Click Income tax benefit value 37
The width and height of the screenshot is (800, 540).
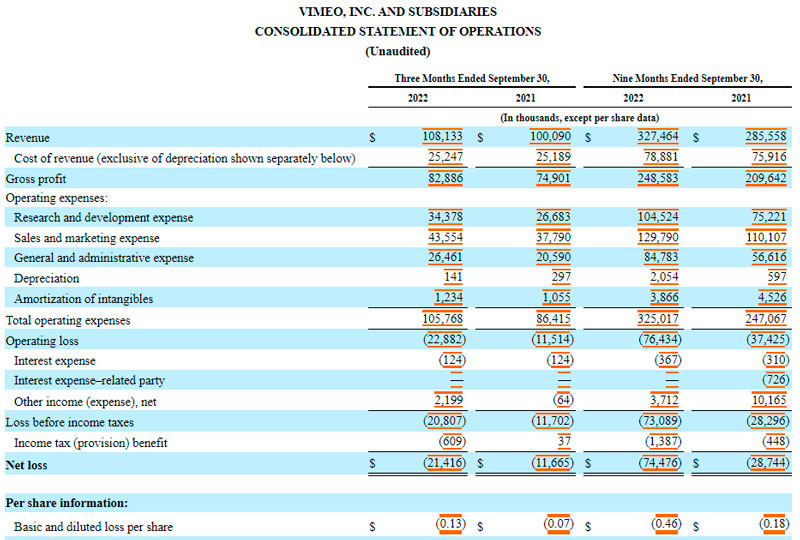pyautogui.click(x=564, y=441)
